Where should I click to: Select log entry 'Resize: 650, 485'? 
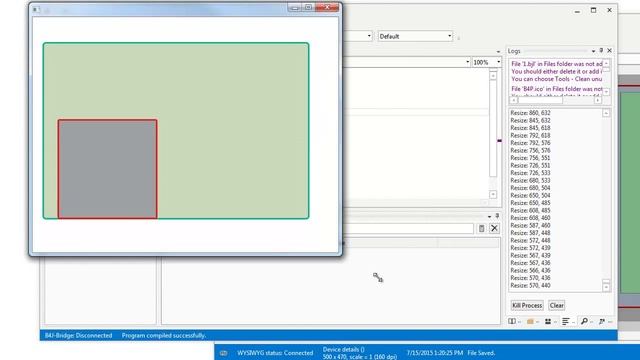[x=530, y=203]
